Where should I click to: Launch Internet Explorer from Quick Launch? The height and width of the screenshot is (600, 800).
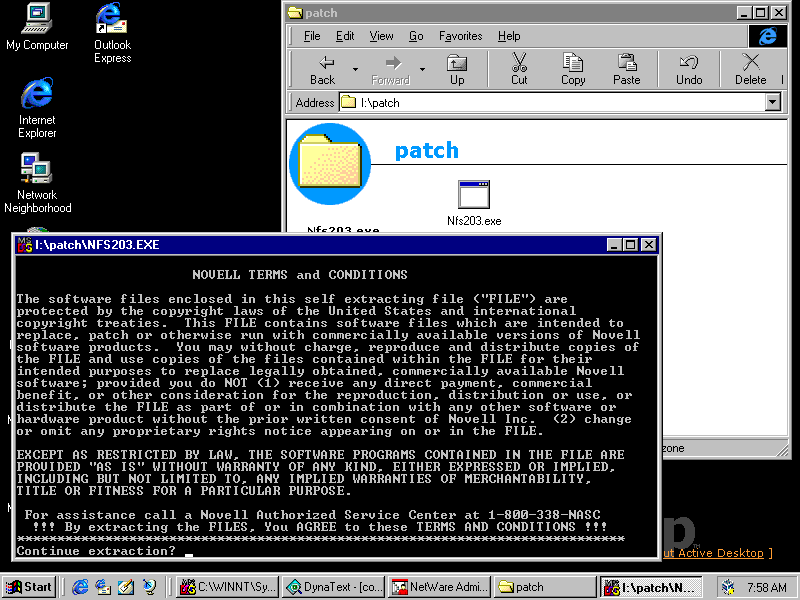(x=80, y=587)
